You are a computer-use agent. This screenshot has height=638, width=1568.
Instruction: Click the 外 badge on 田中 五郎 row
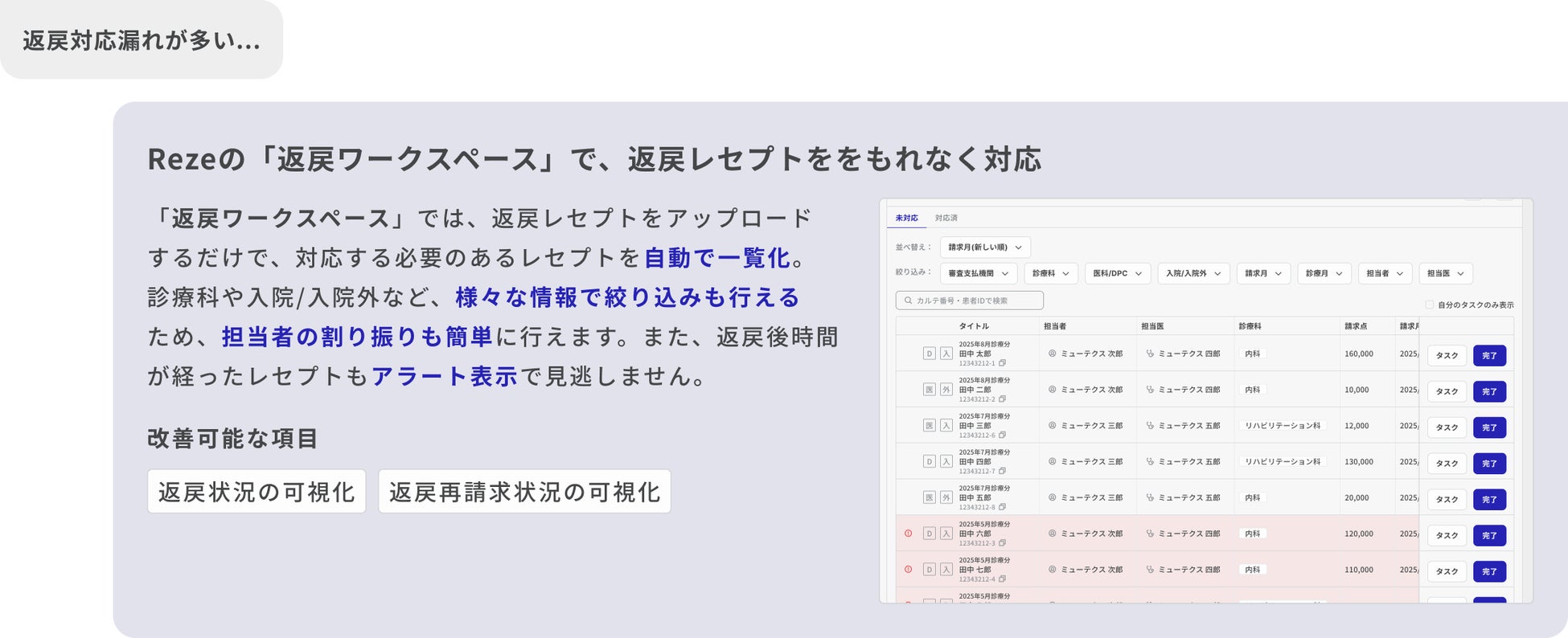click(946, 498)
